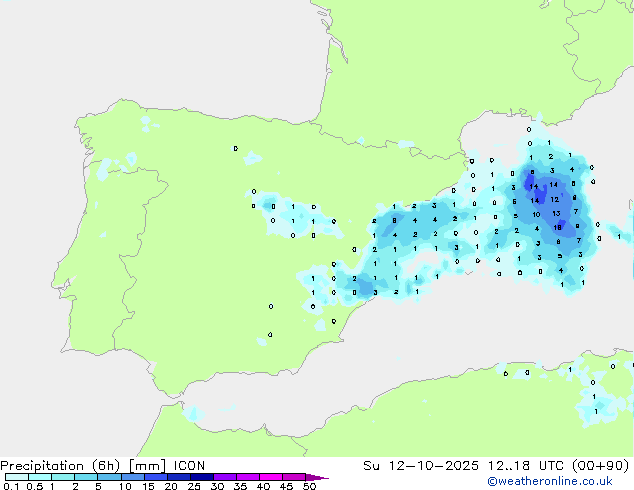Click the legend label 15
634x490 pixels.
click(148, 486)
